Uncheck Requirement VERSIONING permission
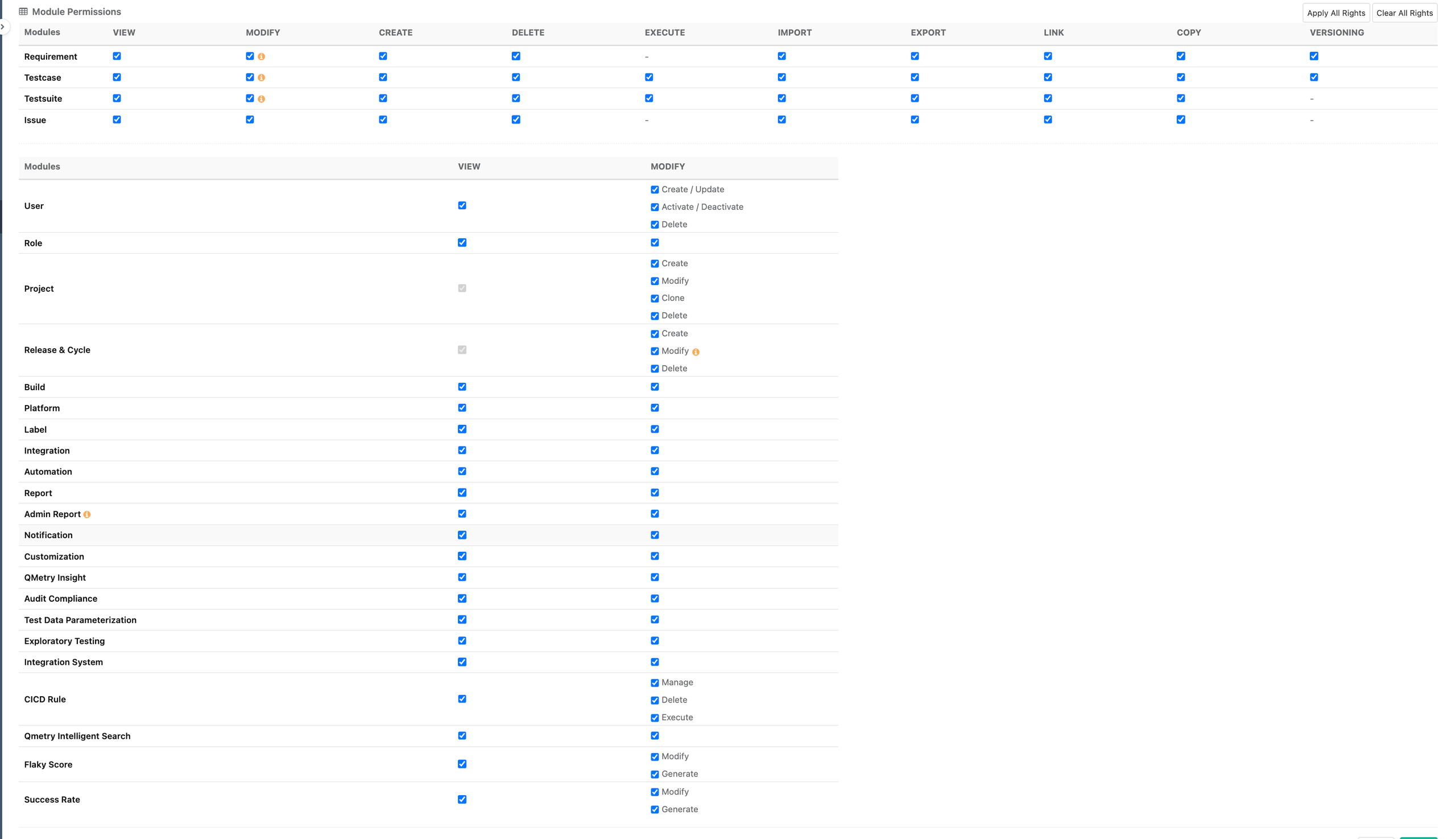The image size is (1456, 839). coord(1314,56)
